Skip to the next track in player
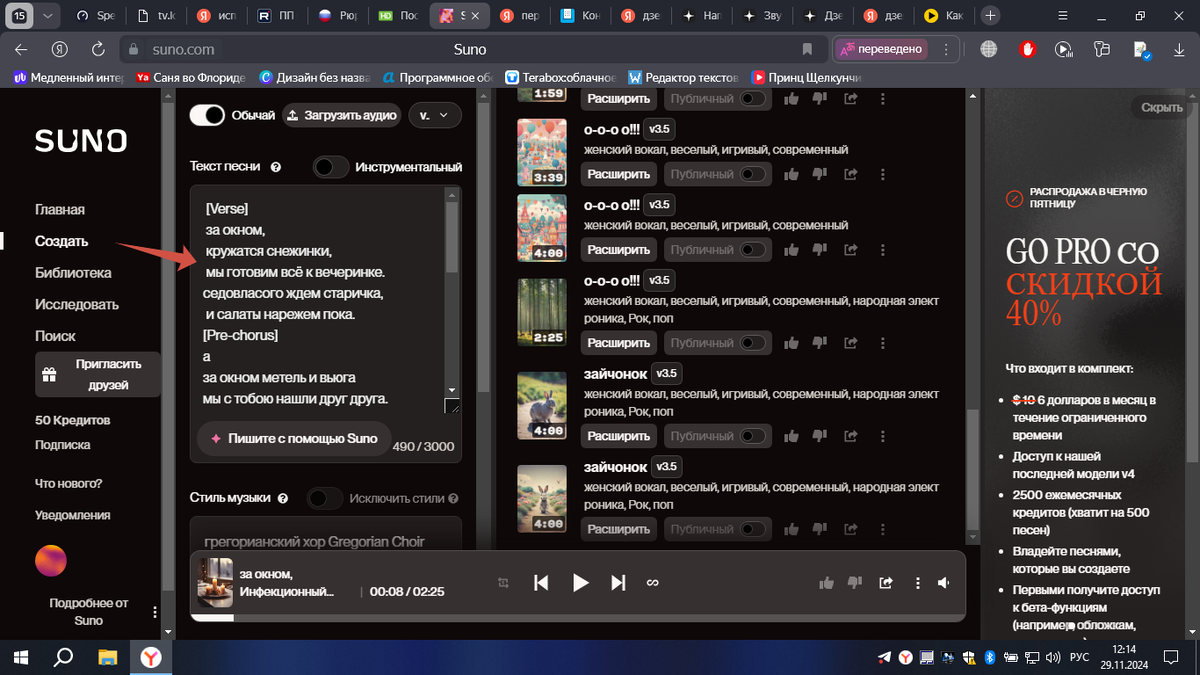Image resolution: width=1200 pixels, height=675 pixels. pyautogui.click(x=618, y=583)
